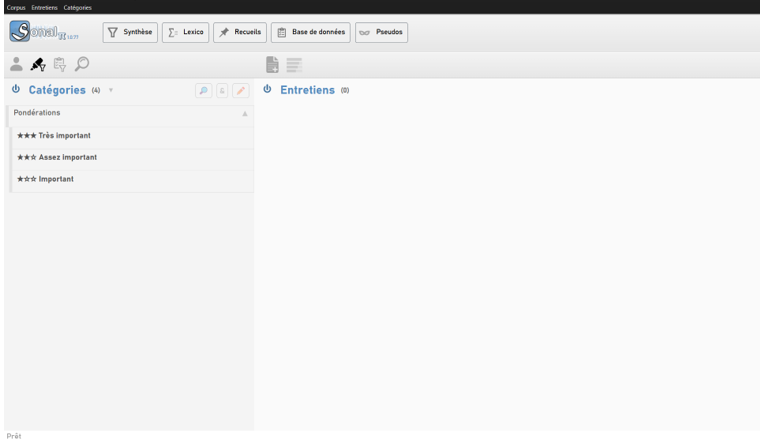Viewport: 760px width, 448px height.
Task: Click the text lines list view icon
Action: click(x=294, y=64)
